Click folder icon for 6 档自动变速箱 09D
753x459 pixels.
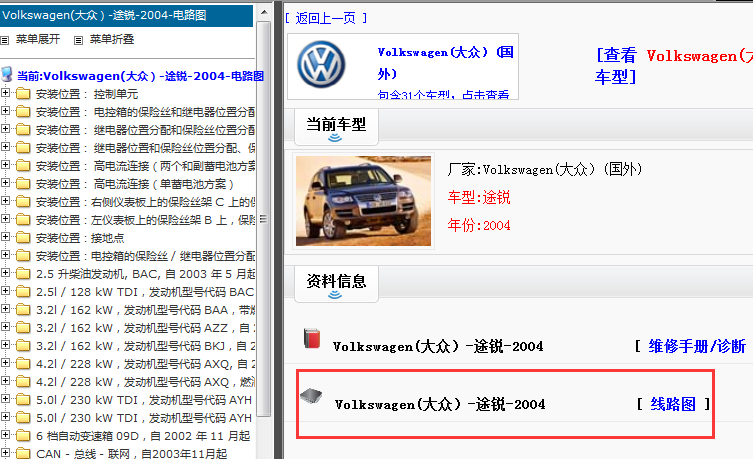point(23,436)
